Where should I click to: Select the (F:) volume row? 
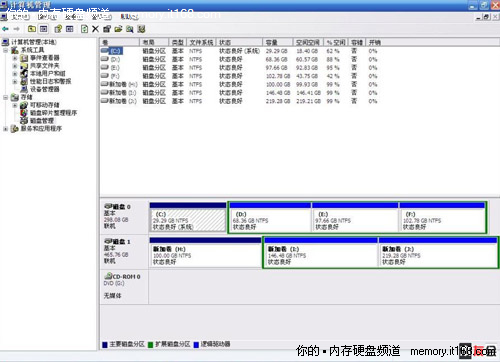coord(239,76)
